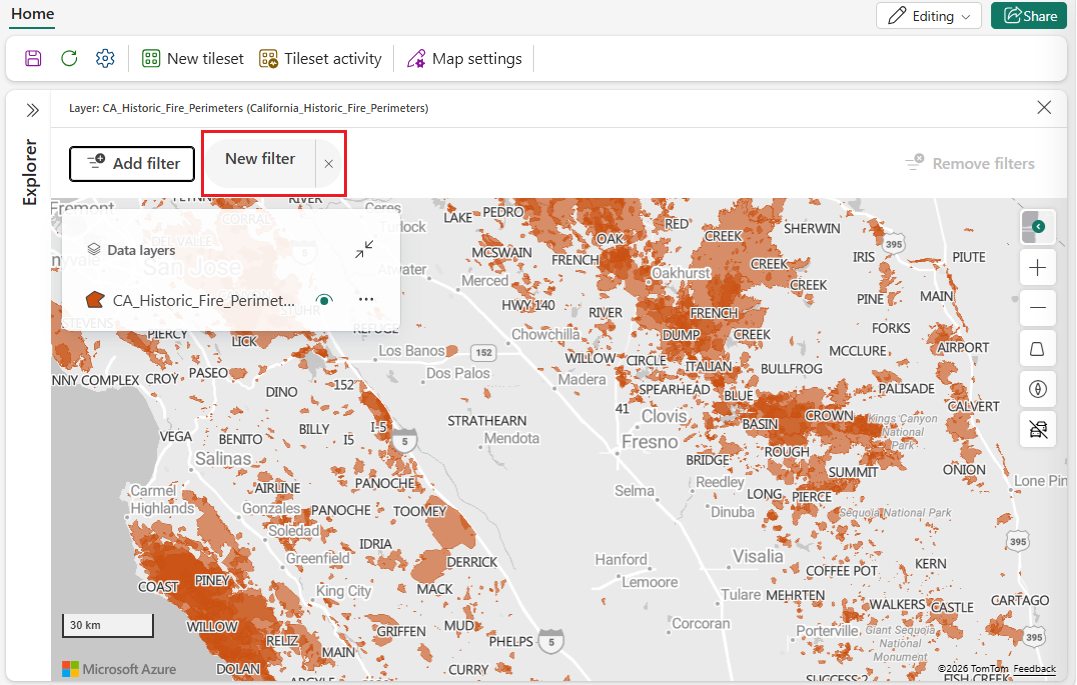Zoom in on the map

point(1037,267)
